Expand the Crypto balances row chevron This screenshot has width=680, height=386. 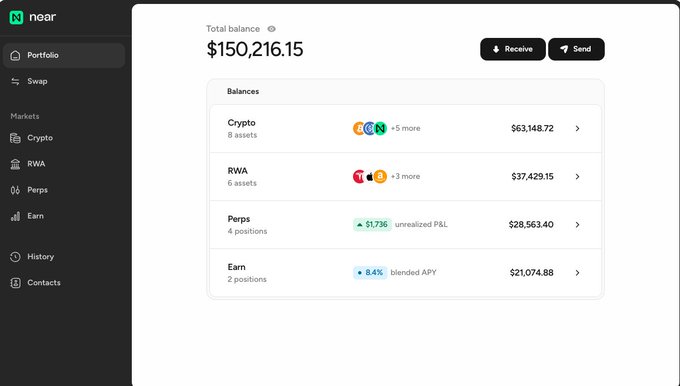coord(577,128)
